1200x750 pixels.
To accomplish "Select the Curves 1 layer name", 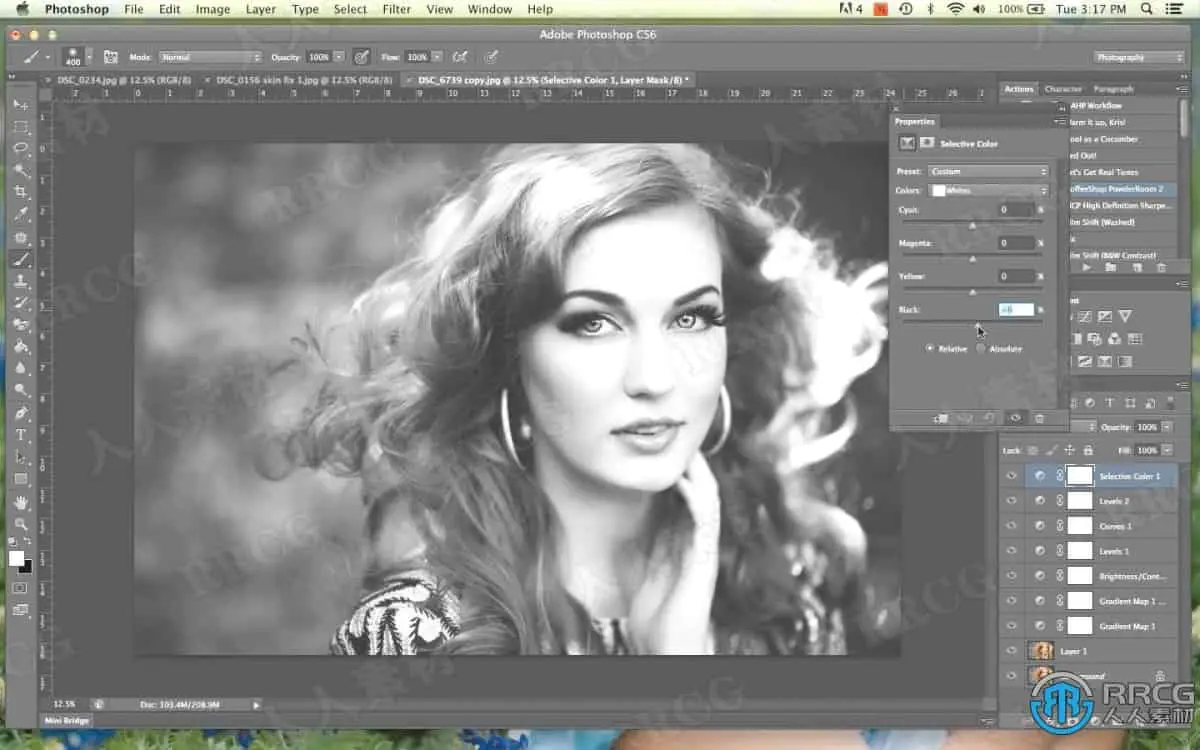I will point(1116,526).
